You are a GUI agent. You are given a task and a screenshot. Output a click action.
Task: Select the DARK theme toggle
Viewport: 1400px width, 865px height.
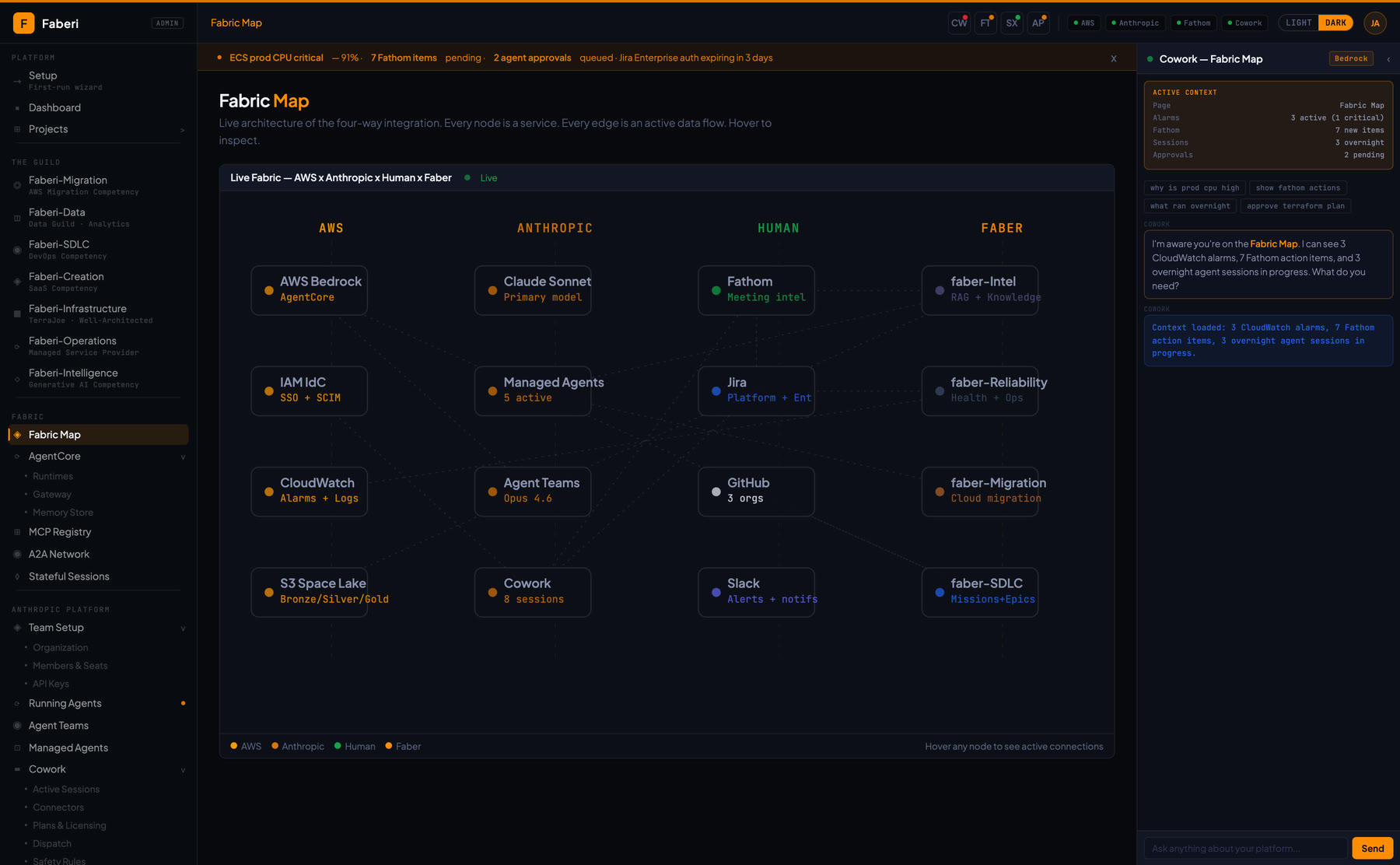coord(1335,23)
